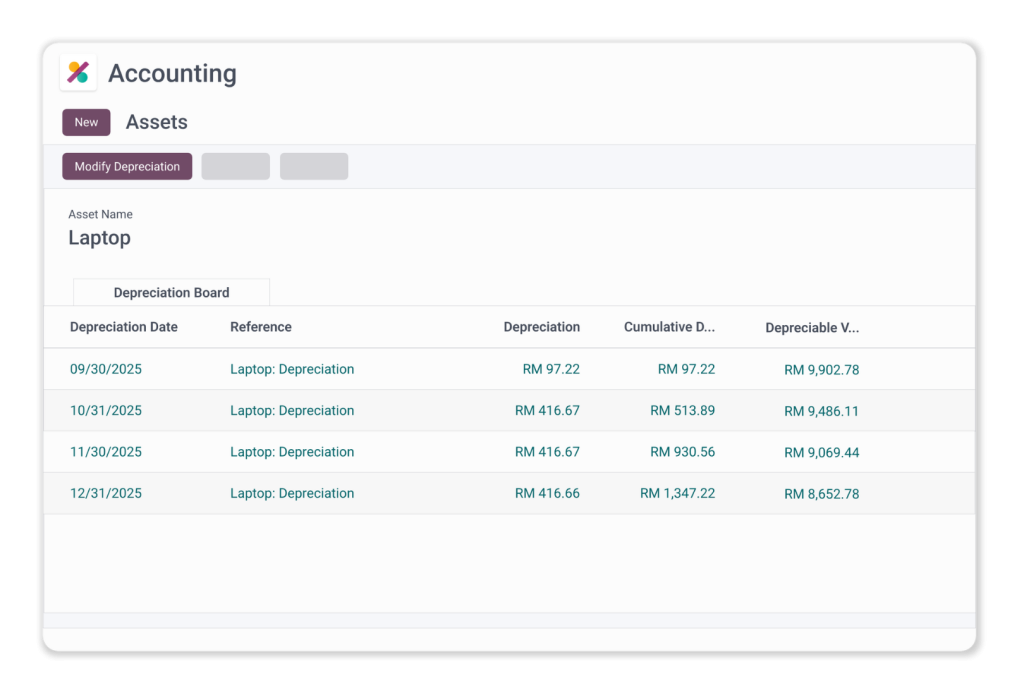Open the 10/31/2025 depreciation date
The width and height of the screenshot is (1024, 683).
106,411
